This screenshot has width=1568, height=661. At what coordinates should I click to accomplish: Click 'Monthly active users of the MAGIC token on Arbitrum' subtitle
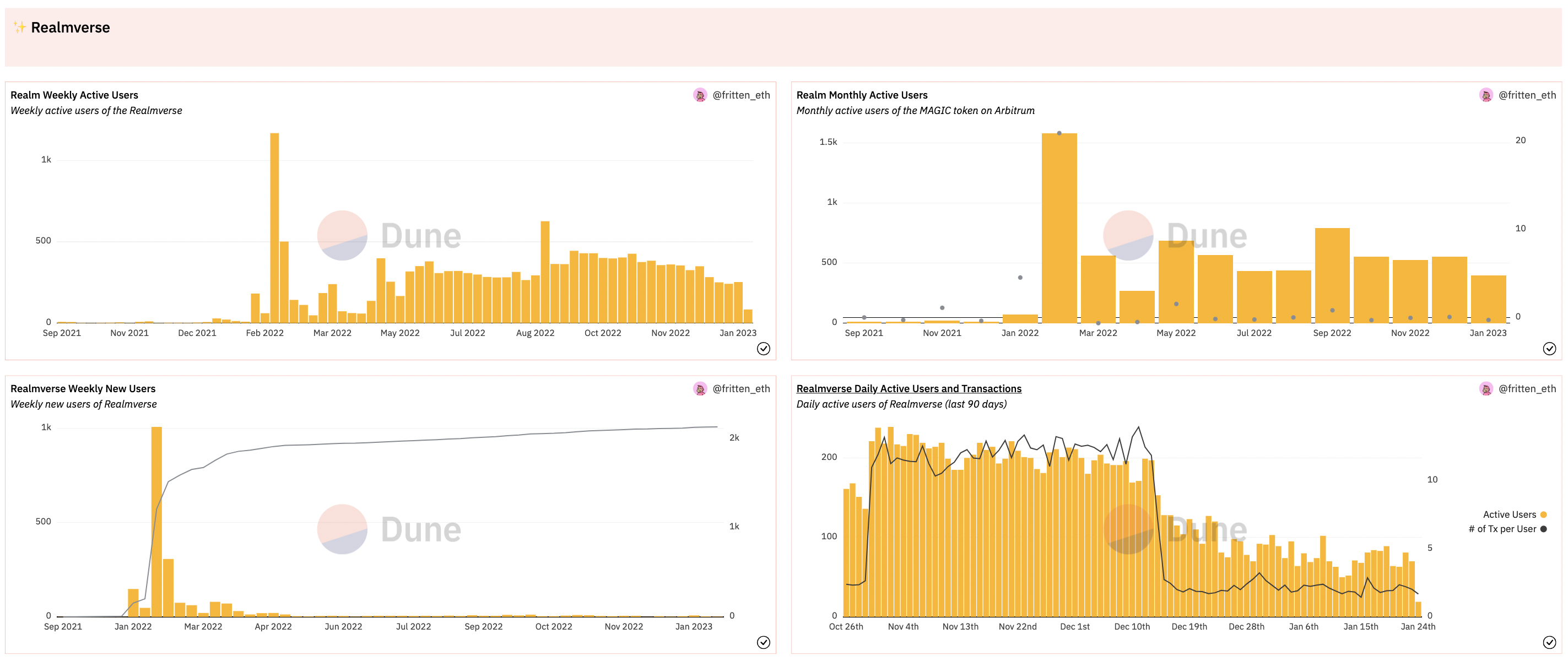click(916, 111)
